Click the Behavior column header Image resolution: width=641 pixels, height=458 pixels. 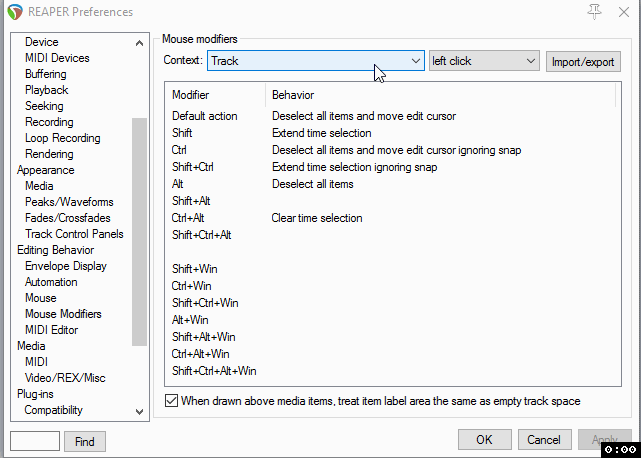tap(293, 94)
